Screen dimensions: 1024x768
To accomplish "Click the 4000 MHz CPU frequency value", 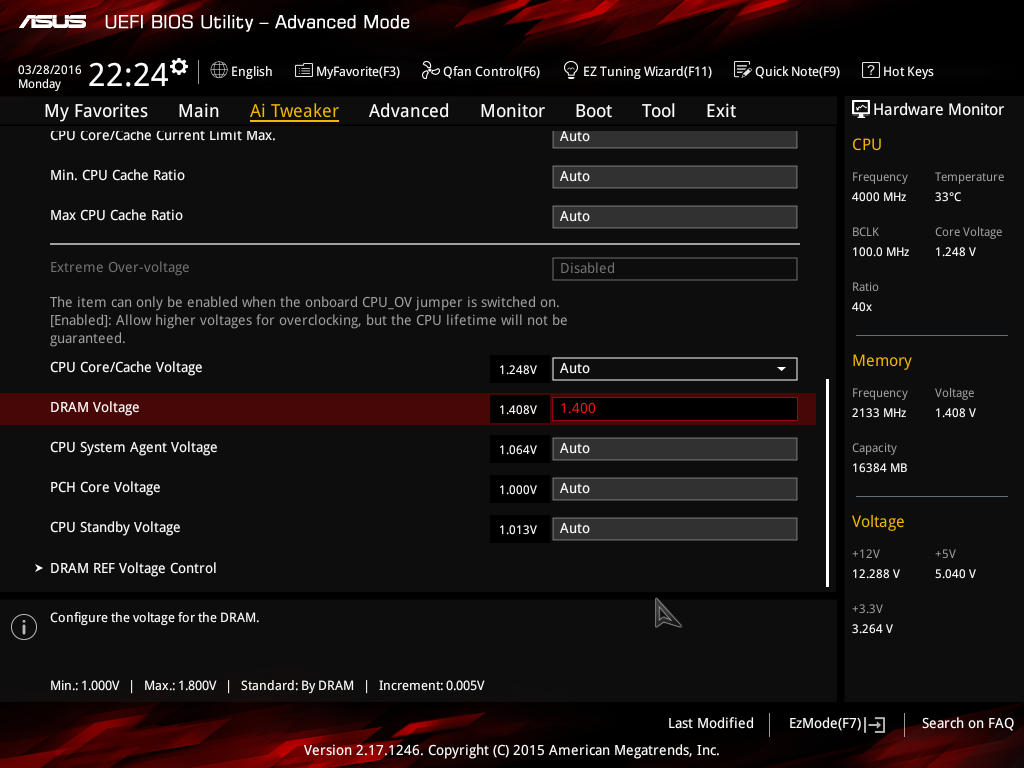I will click(878, 197).
